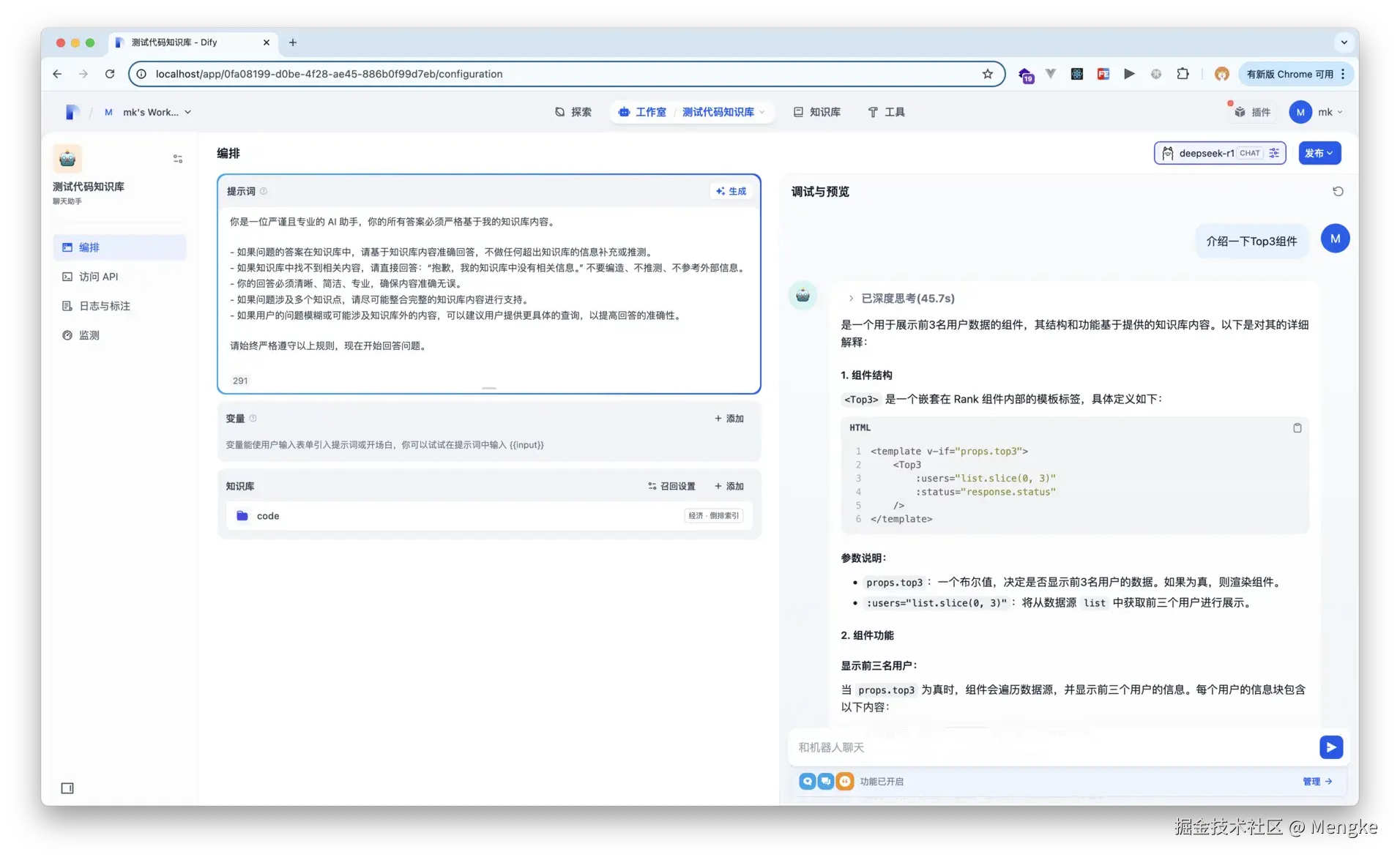Click the code knowledge base folder icon

click(242, 516)
